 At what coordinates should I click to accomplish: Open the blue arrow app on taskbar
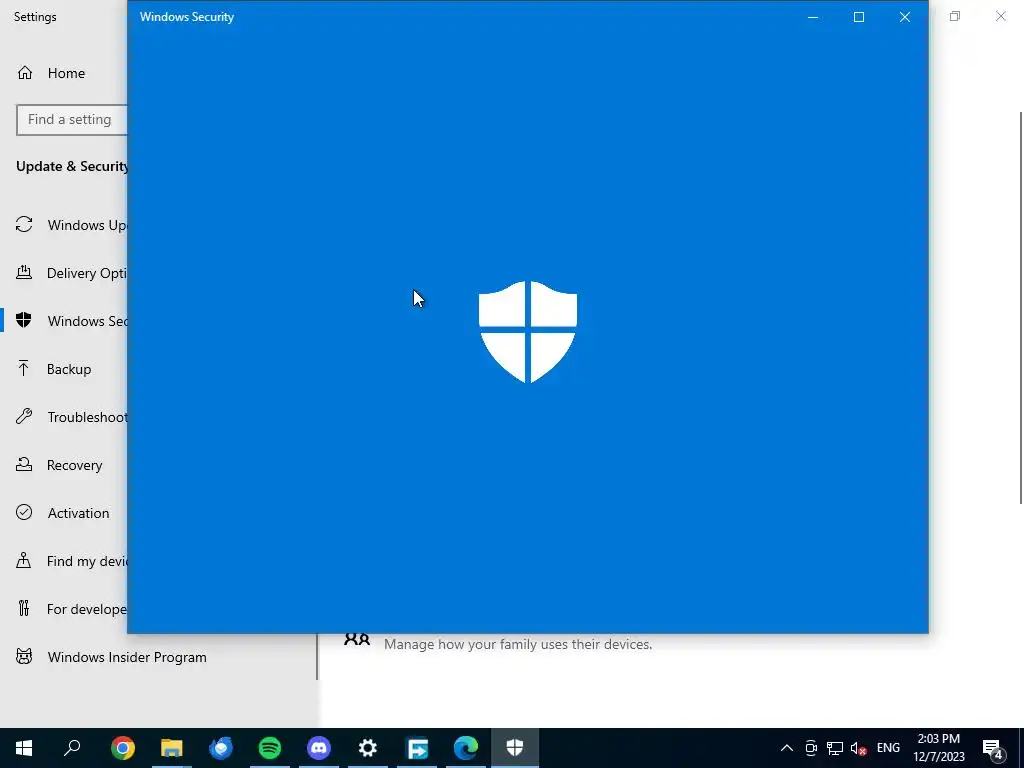point(417,748)
